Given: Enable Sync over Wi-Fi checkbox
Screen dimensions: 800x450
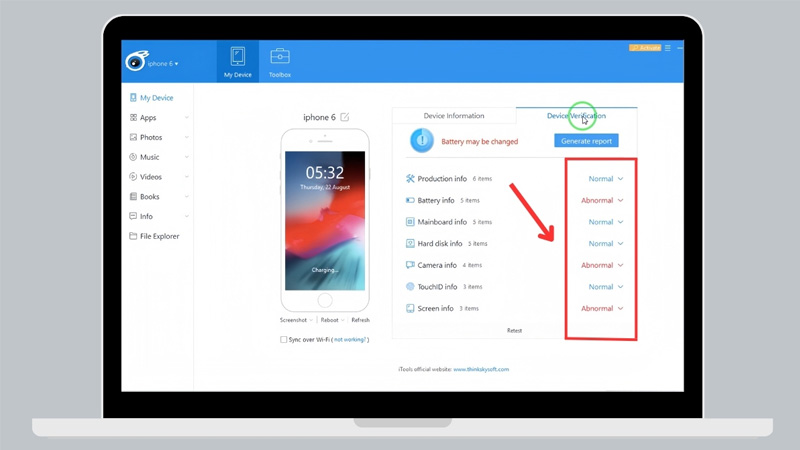Looking at the screenshot, I should pyautogui.click(x=284, y=339).
